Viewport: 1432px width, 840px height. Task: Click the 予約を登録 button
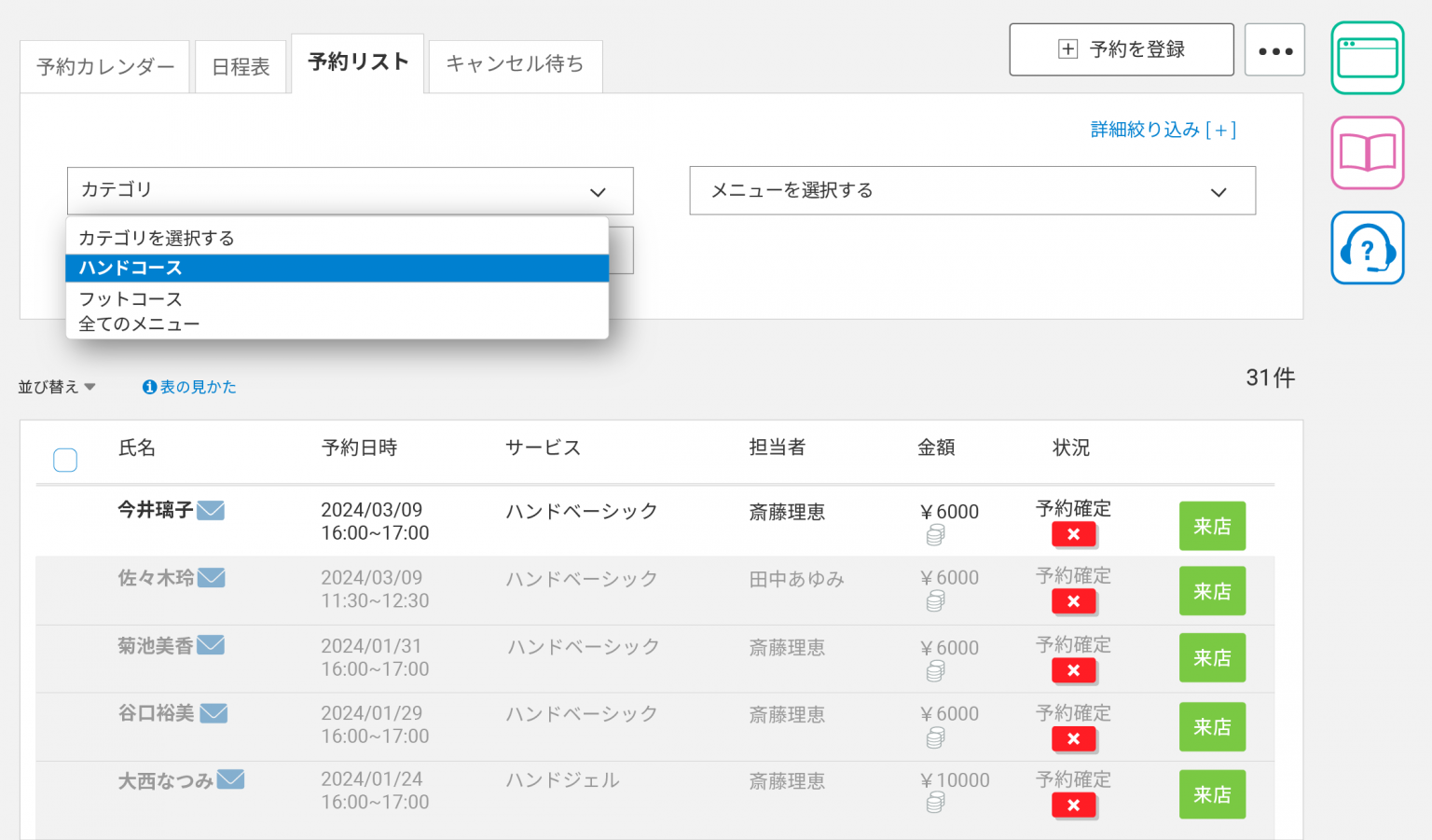click(x=1121, y=50)
